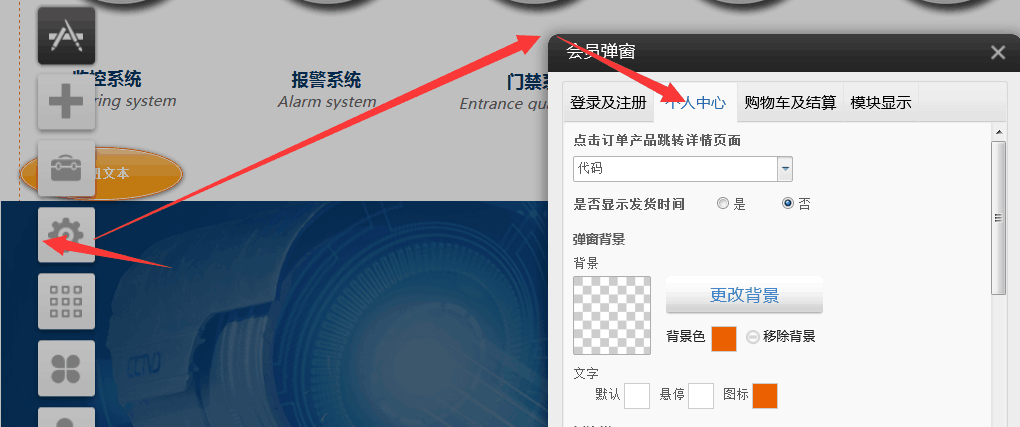
Task: Pick the orange 背景色 color swatch
Action: (724, 339)
